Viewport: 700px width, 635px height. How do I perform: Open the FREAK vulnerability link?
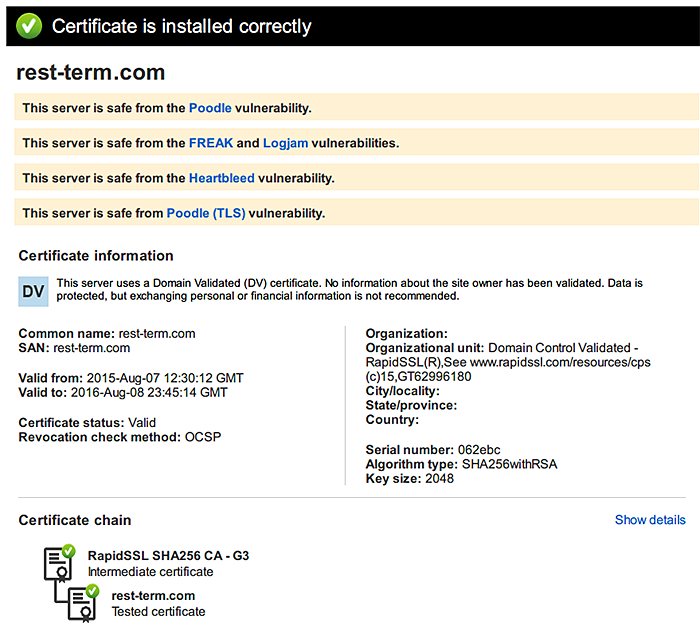pos(211,143)
